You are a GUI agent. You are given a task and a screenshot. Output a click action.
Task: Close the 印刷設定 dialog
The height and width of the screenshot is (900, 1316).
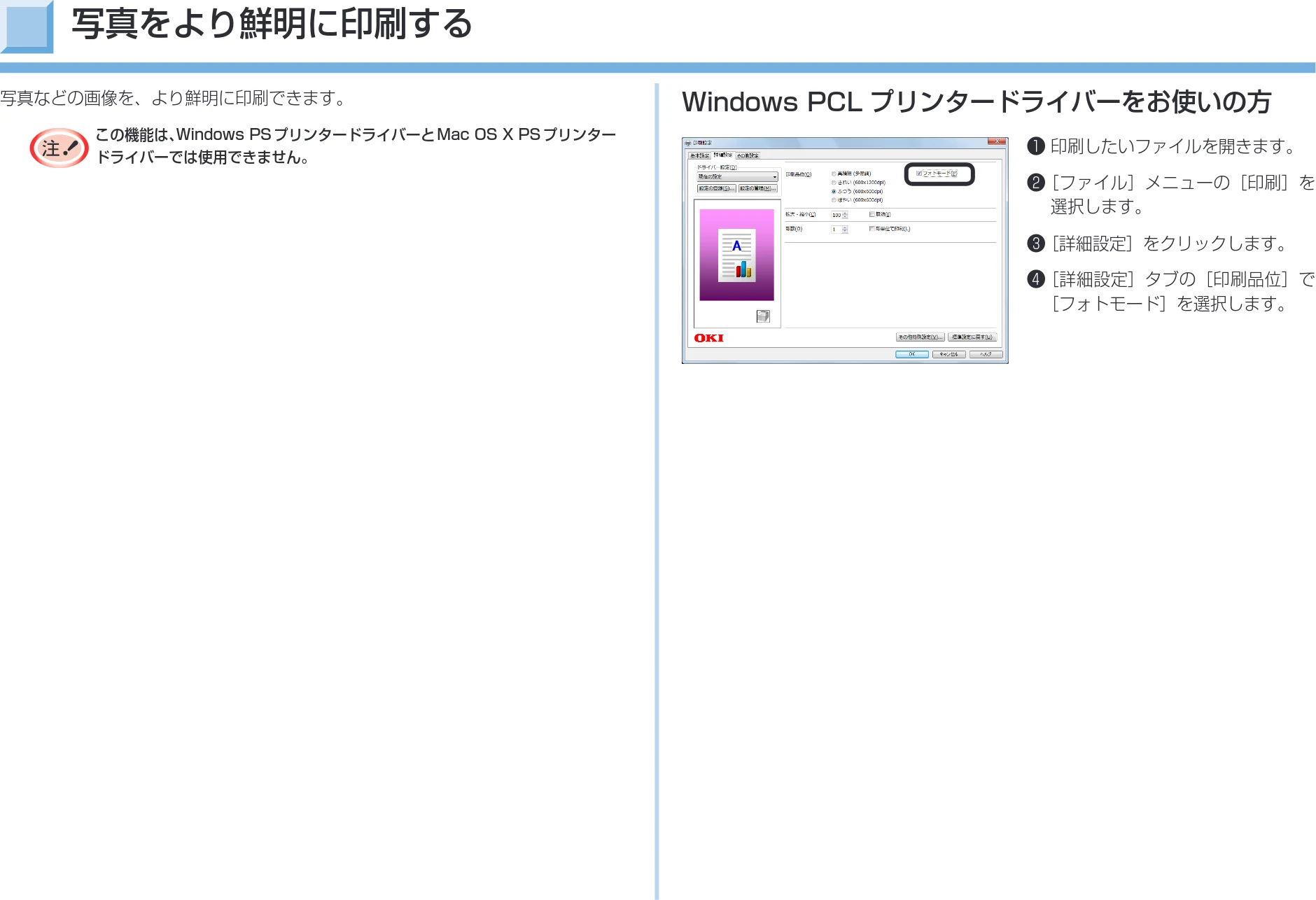tap(997, 141)
